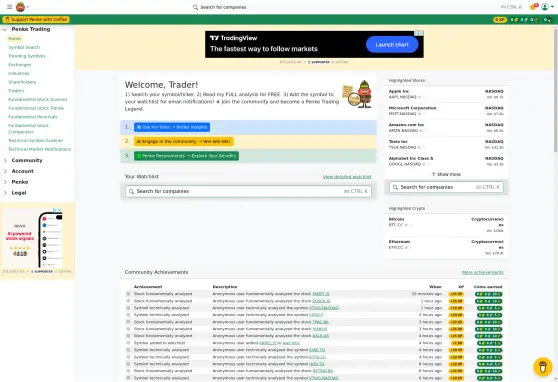Screen dimensions: 558x382
Task: Open the hamburger menu icon
Action: [10, 7]
